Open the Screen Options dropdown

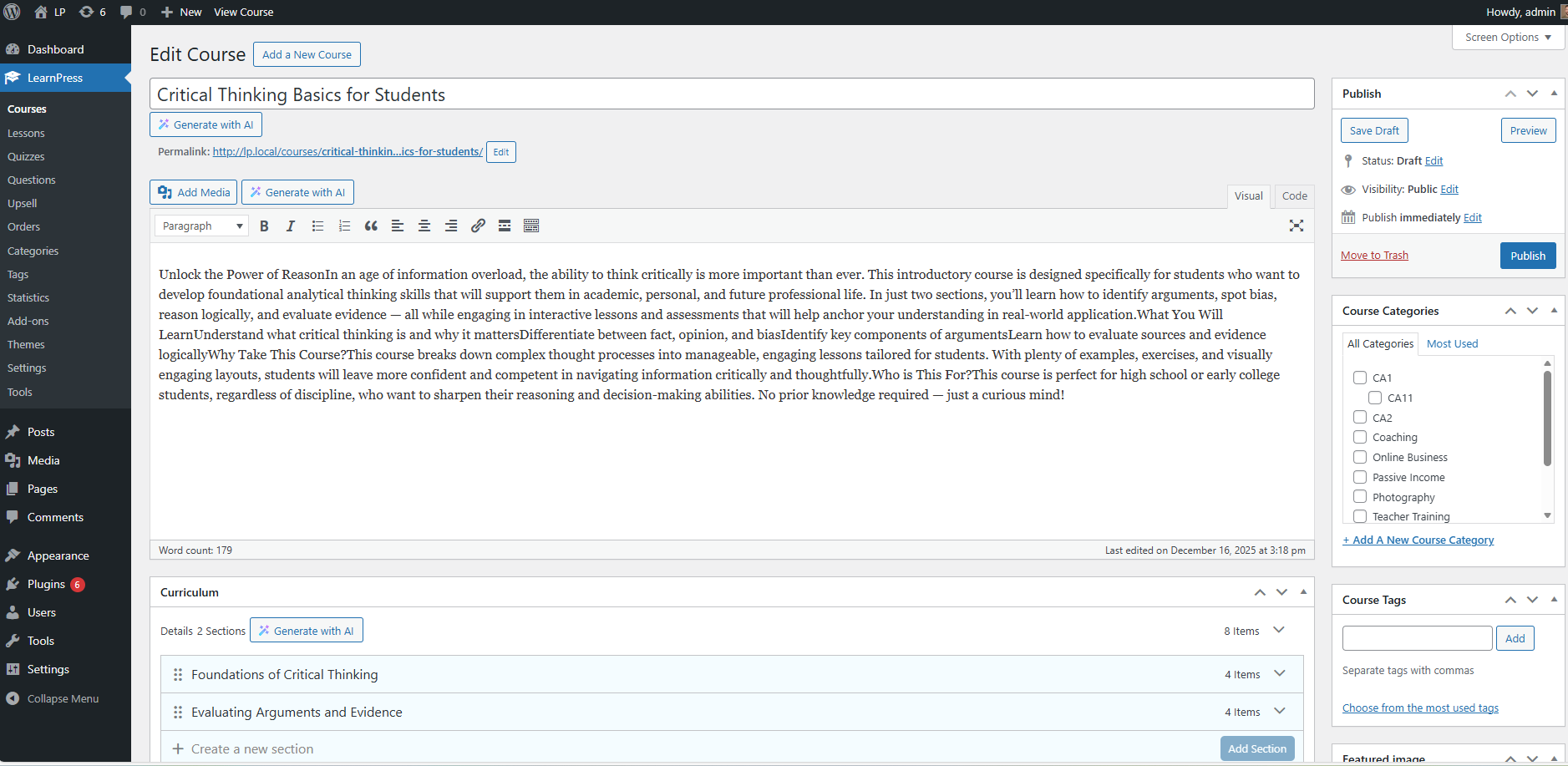tap(1508, 38)
